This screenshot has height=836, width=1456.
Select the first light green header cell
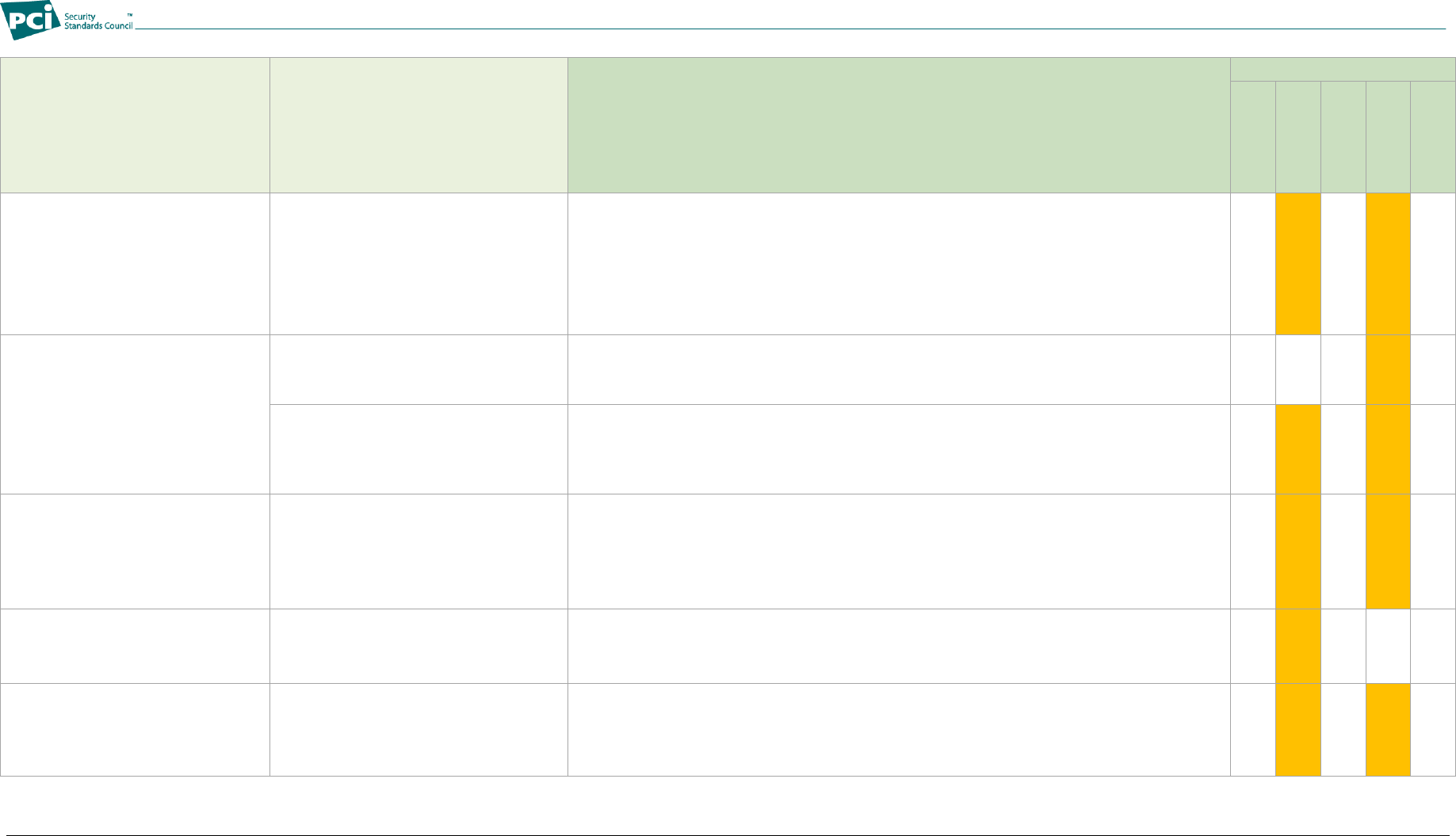click(135, 125)
